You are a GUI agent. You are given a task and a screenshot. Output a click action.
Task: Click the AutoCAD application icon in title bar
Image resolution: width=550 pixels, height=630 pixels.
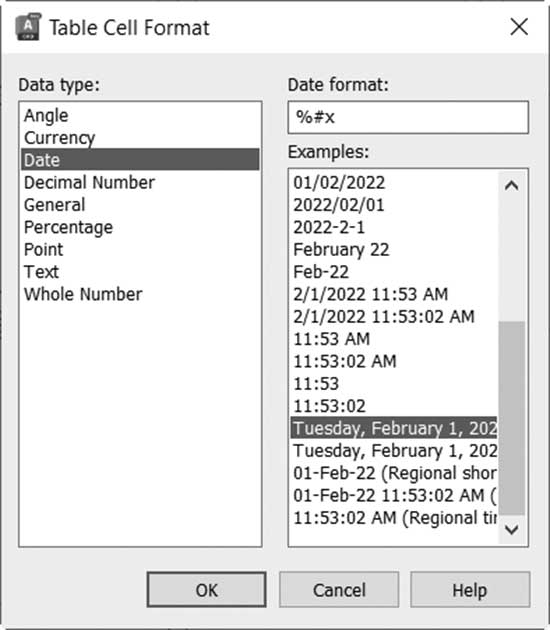click(x=28, y=27)
